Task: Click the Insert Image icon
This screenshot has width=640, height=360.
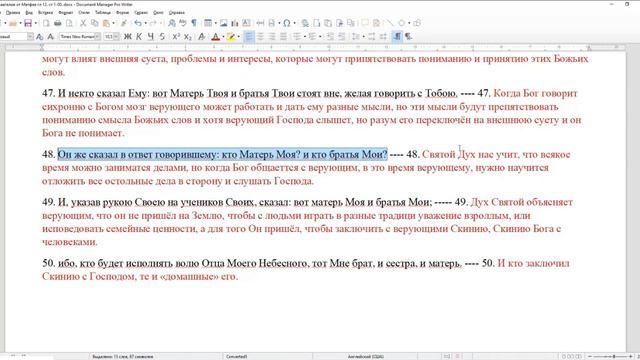Action: point(223,23)
